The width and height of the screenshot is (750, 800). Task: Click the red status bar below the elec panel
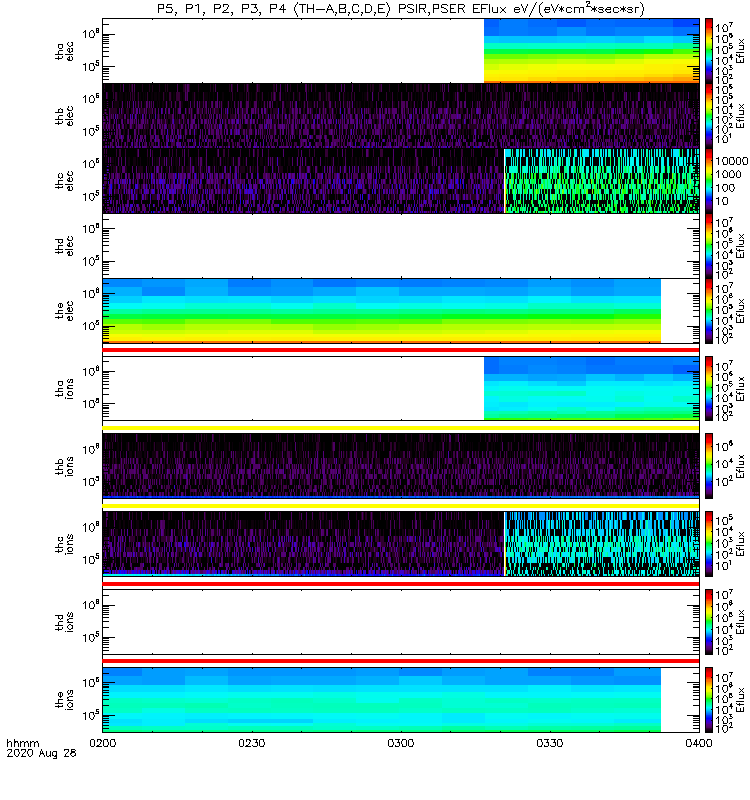401,350
